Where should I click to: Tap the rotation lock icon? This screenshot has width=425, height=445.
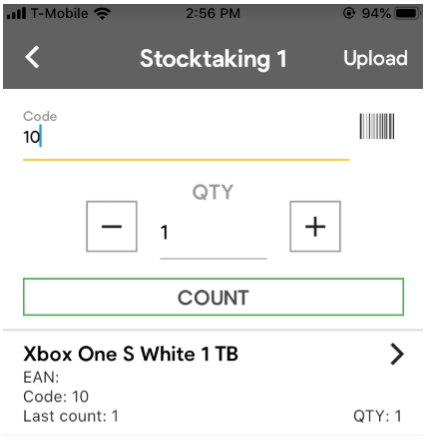349,13
